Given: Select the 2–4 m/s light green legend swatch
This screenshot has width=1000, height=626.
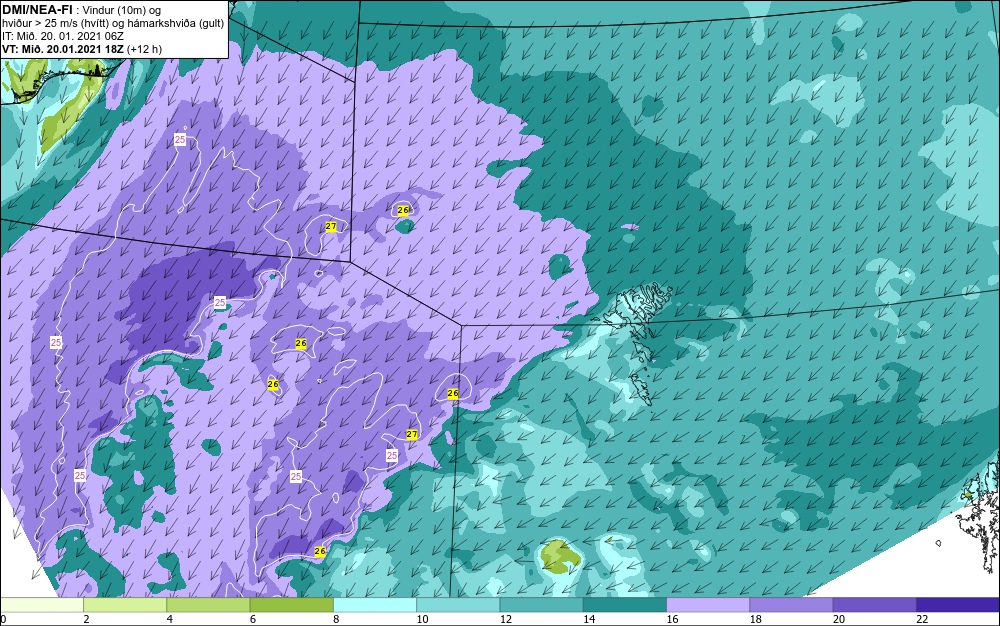Looking at the screenshot, I should coord(125,604).
